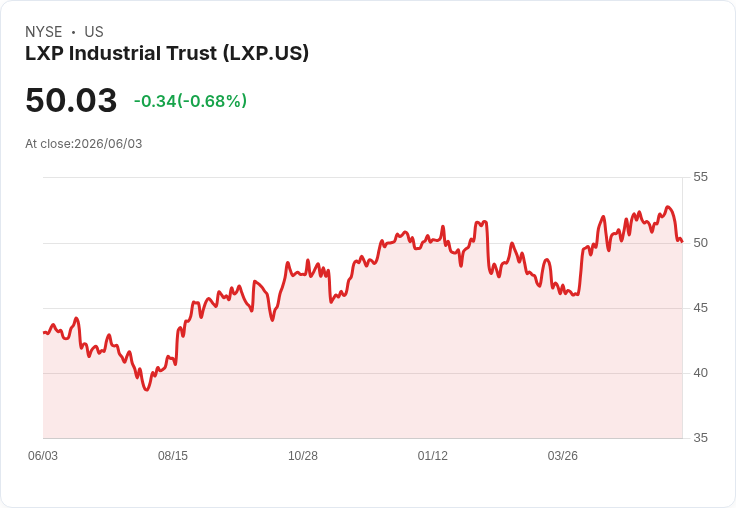Click the At close:2026/06/03 timestamp
736x508 pixels.
(x=84, y=144)
